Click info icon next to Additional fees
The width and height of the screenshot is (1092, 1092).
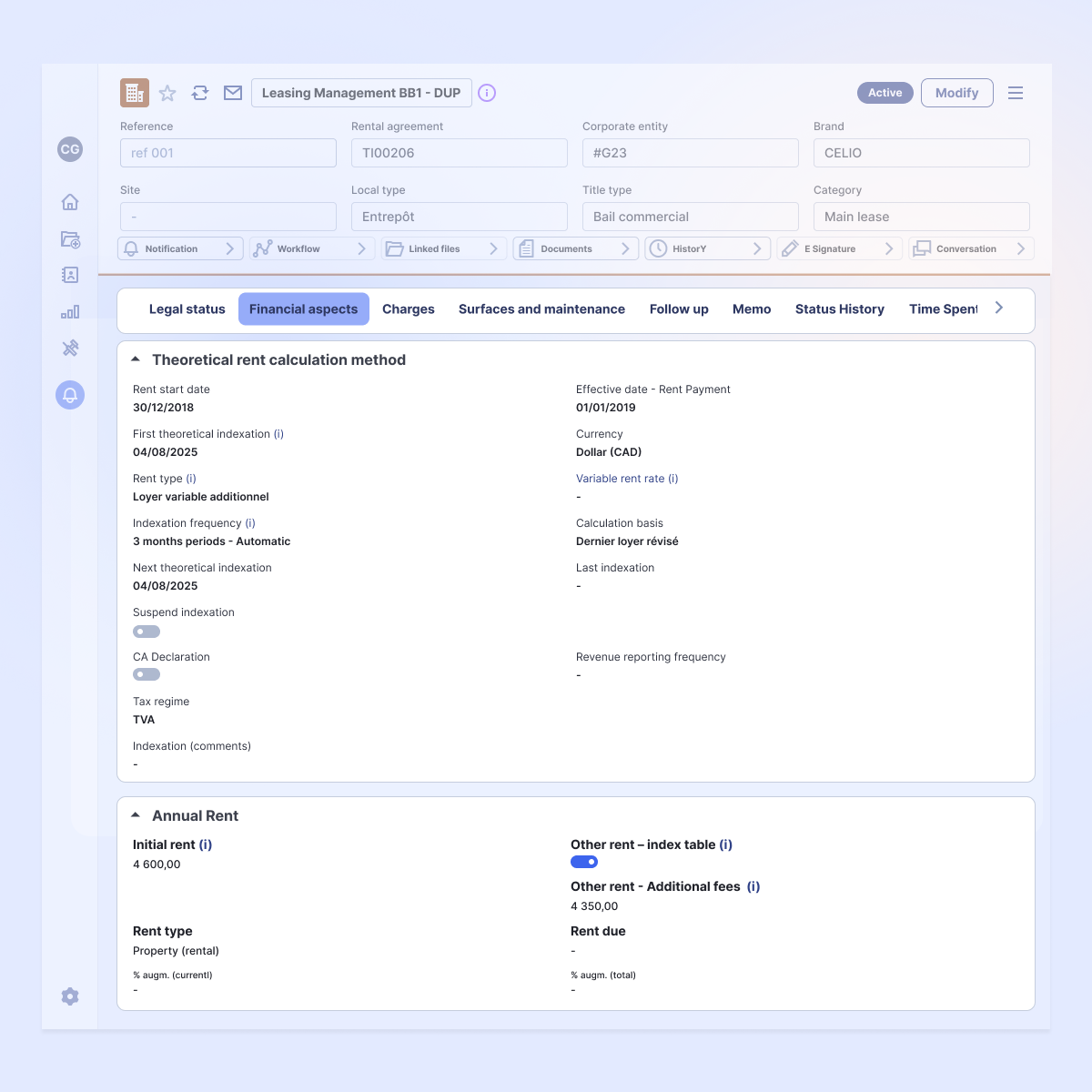[753, 886]
